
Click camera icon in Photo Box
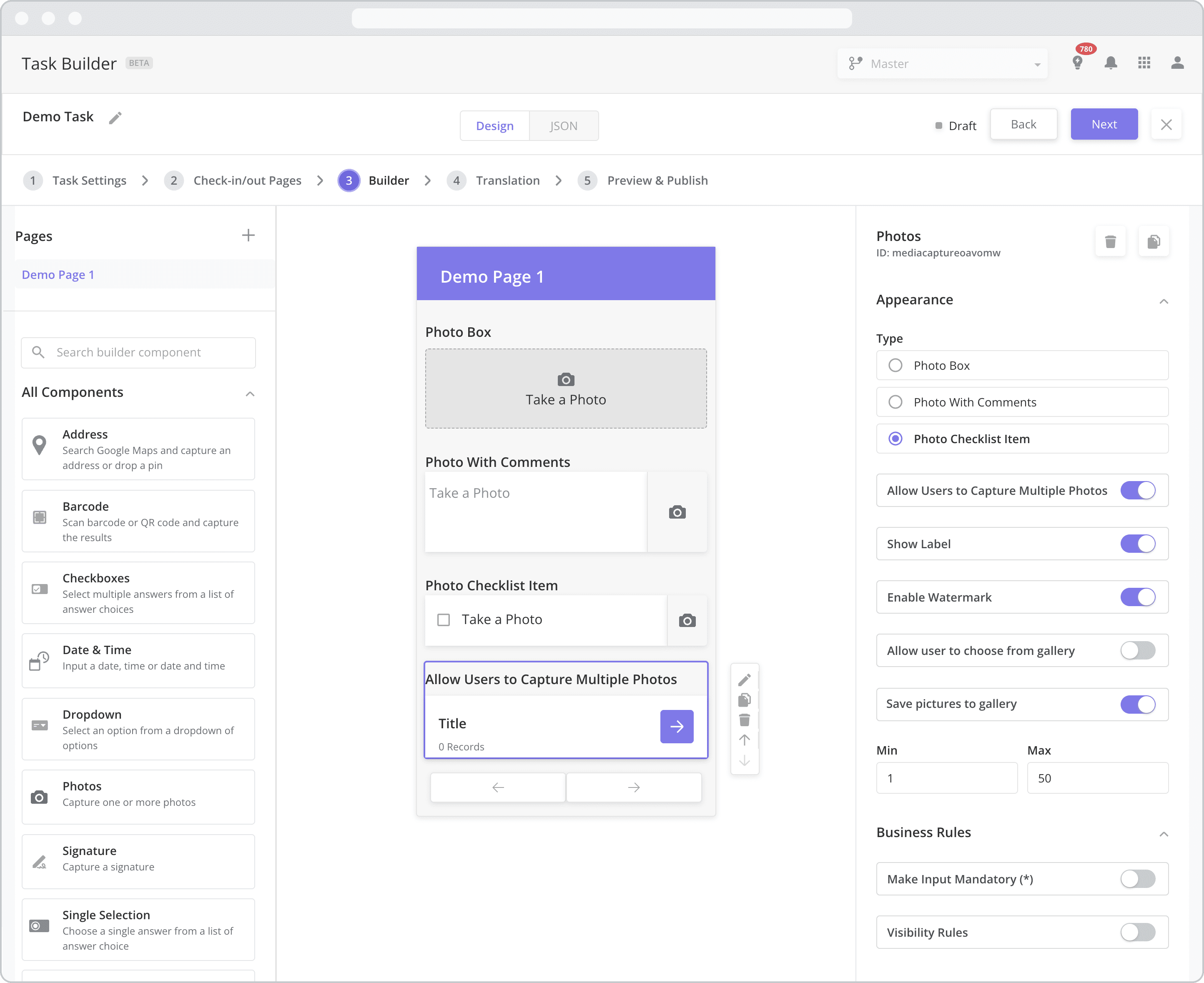click(566, 379)
